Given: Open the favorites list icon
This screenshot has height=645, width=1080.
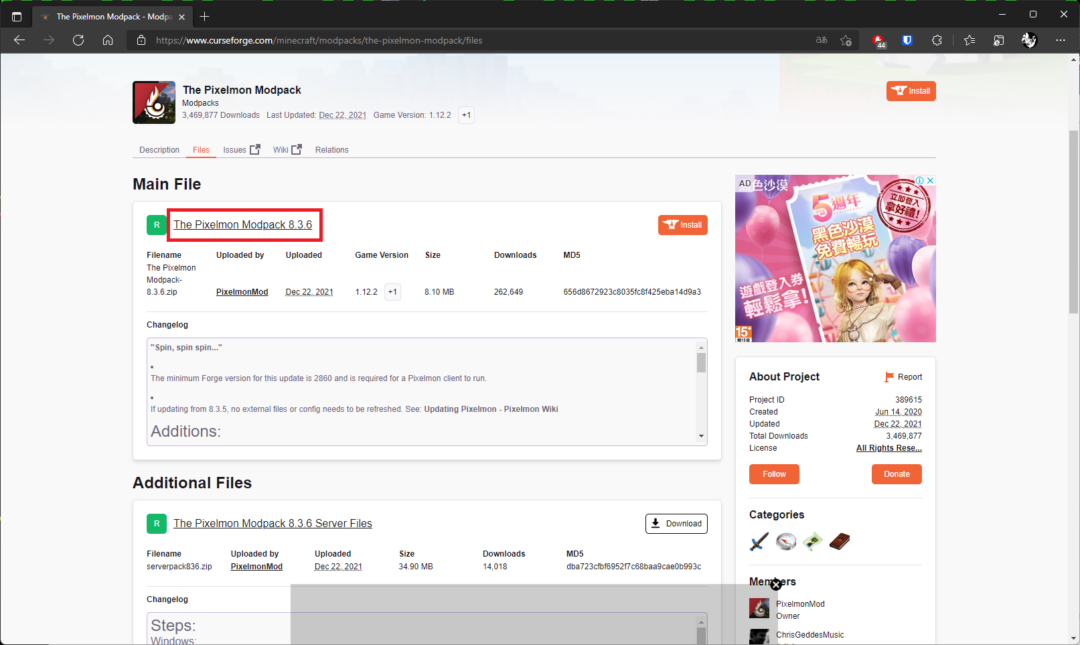Looking at the screenshot, I should 969,40.
